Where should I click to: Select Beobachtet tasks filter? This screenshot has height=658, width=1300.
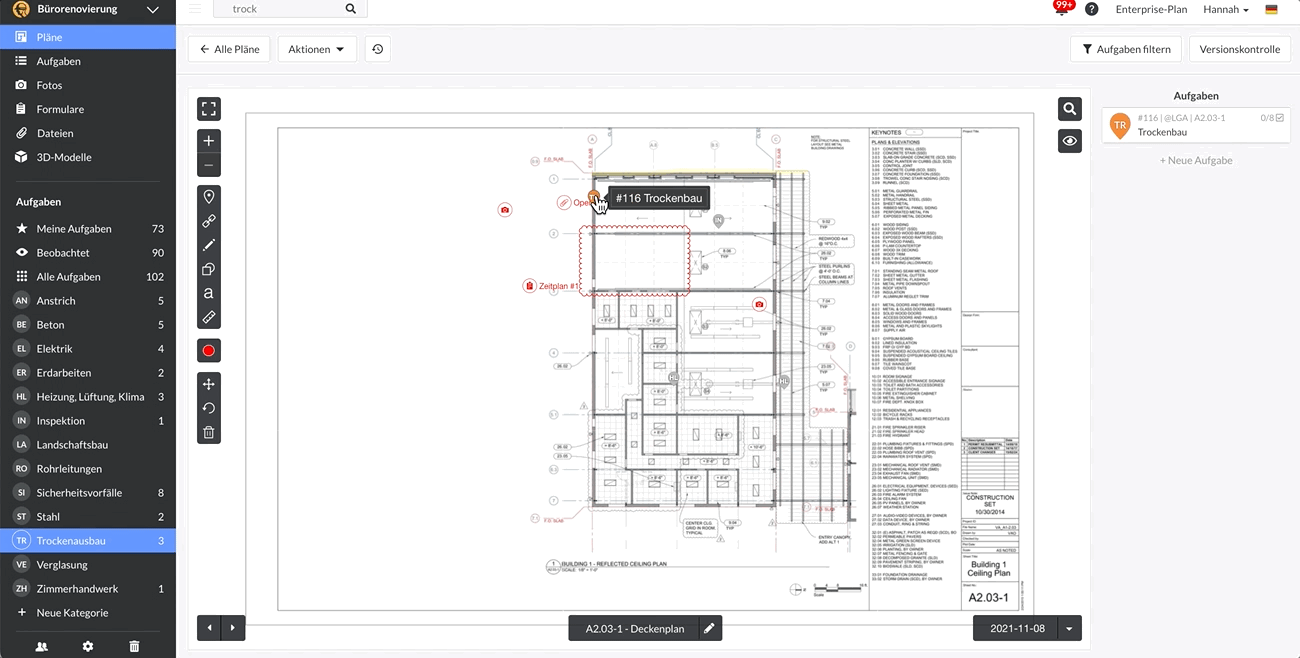[88, 253]
